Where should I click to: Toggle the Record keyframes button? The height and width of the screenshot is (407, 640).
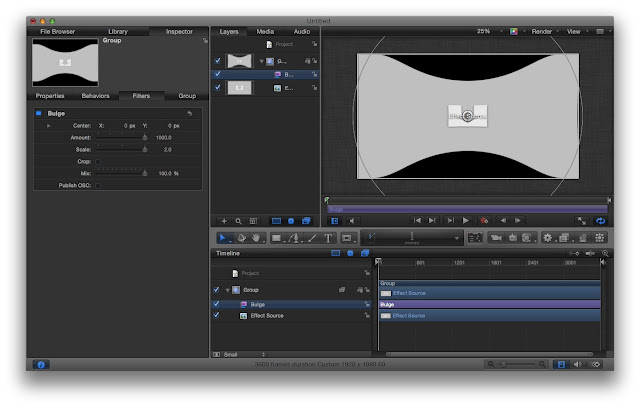(484, 221)
